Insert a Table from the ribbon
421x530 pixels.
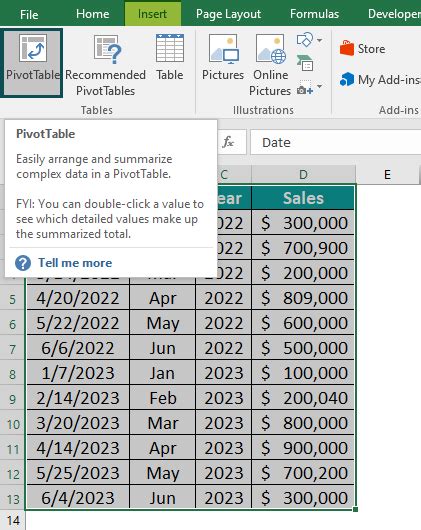tap(170, 57)
